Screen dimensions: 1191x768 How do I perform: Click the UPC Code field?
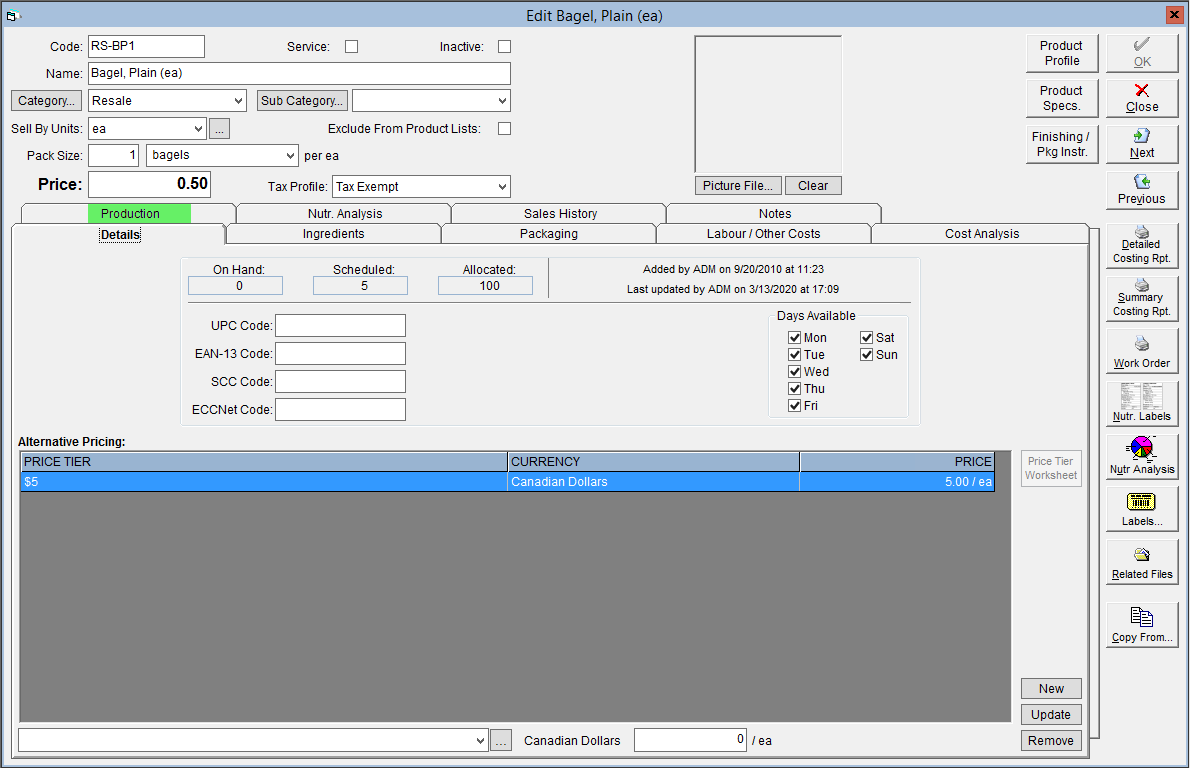click(x=340, y=326)
